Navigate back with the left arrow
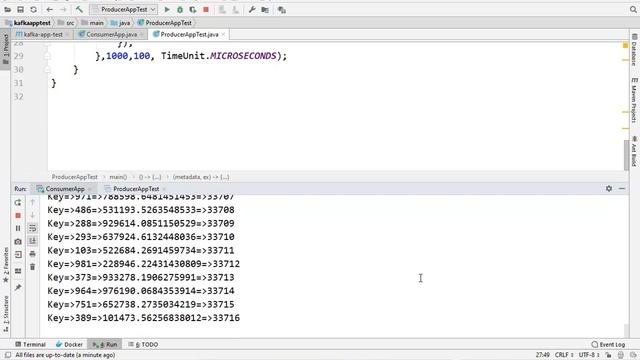The height and width of the screenshot is (360, 640). point(50,9)
